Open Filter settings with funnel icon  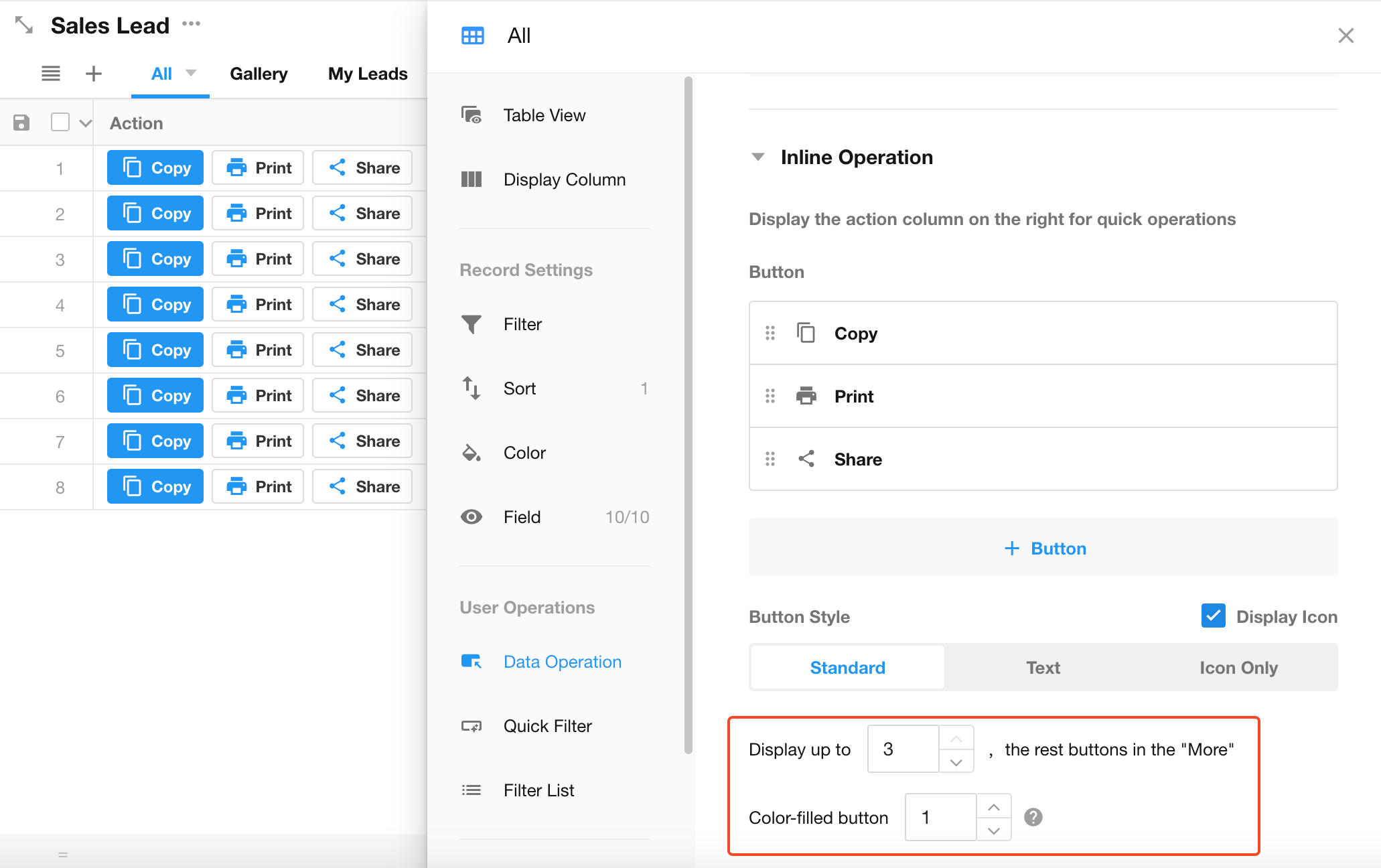tap(471, 324)
